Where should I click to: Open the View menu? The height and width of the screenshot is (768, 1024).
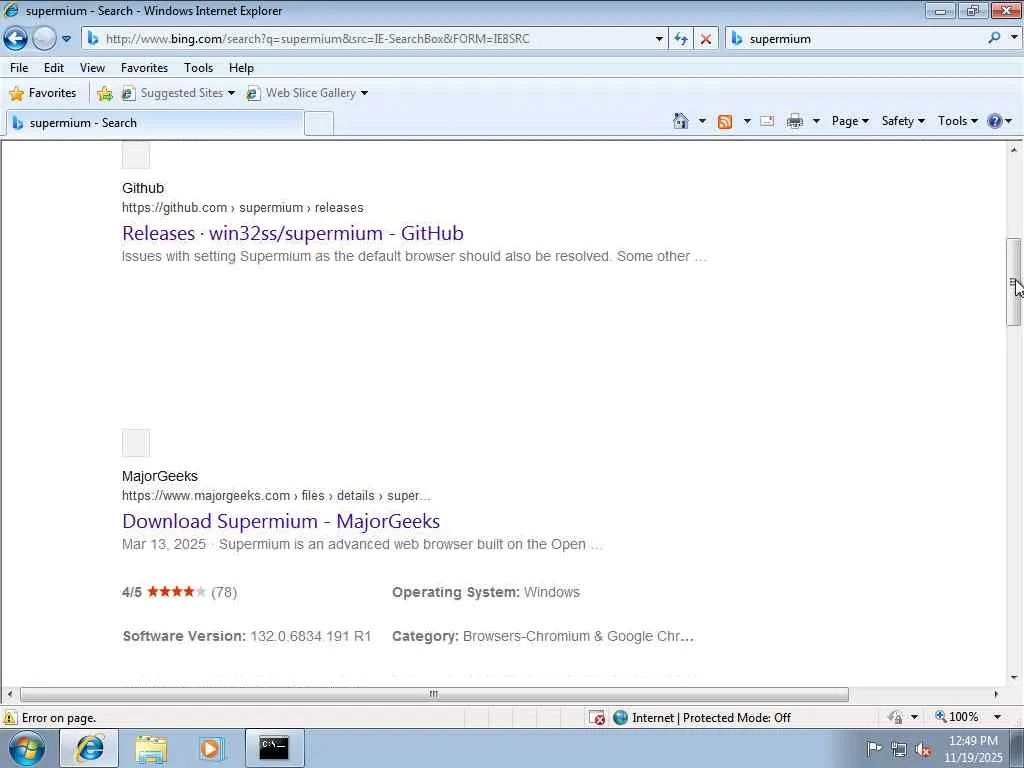pos(92,67)
